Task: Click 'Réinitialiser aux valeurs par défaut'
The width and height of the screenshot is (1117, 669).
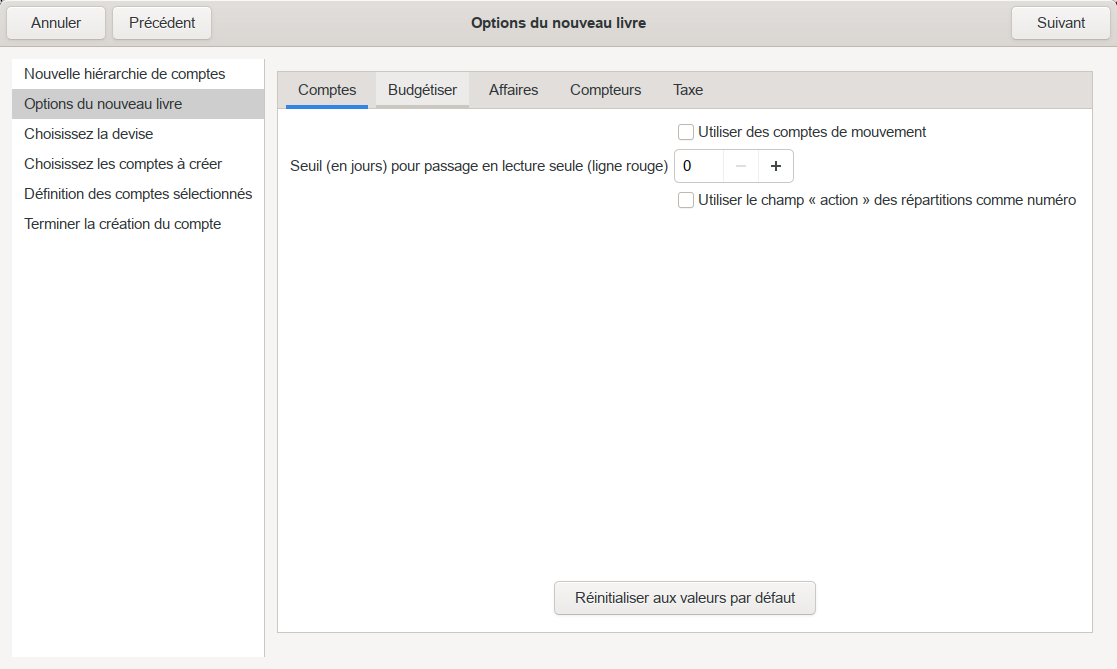Action: [685, 598]
